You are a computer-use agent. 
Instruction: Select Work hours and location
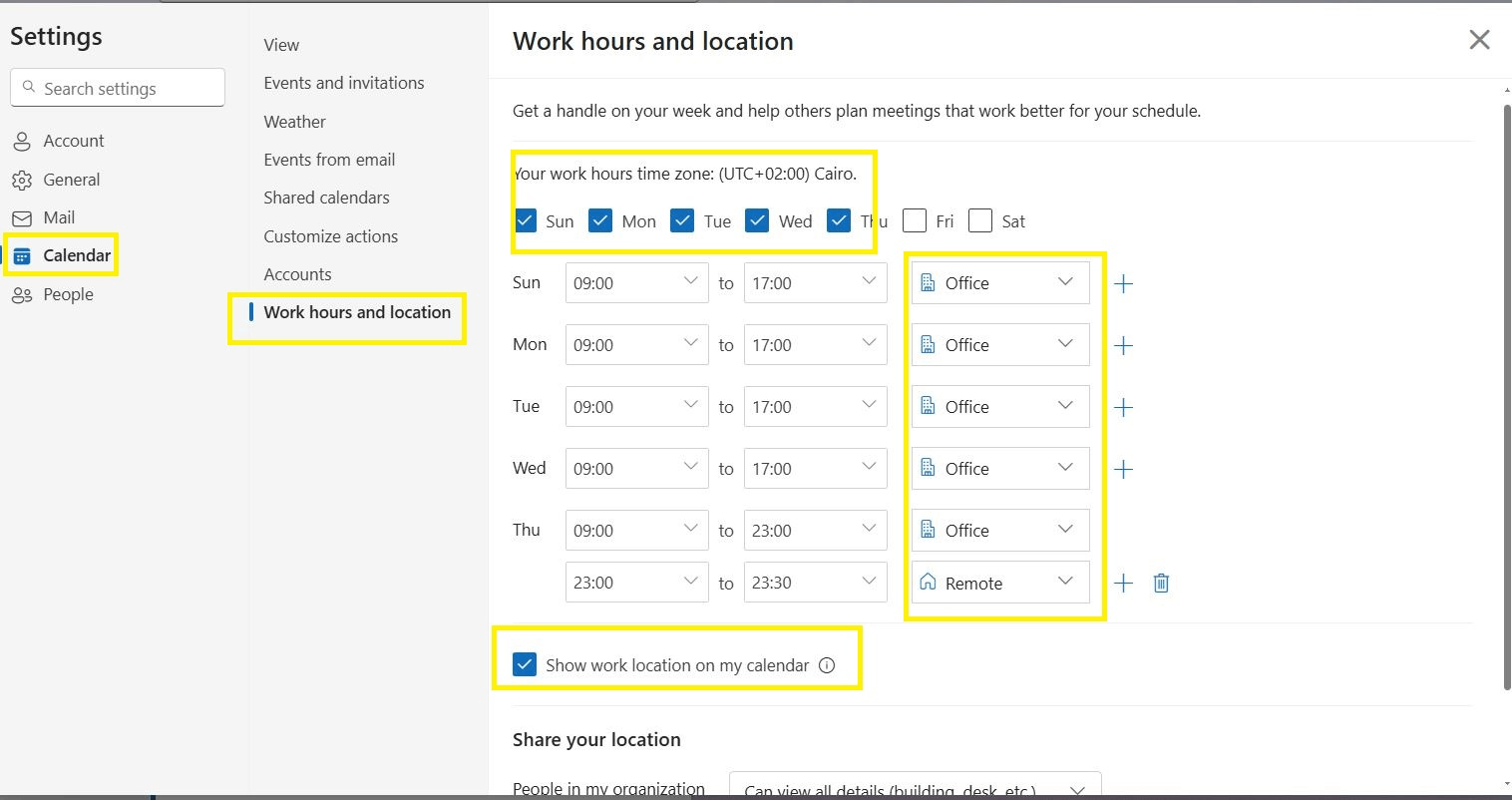click(x=357, y=312)
